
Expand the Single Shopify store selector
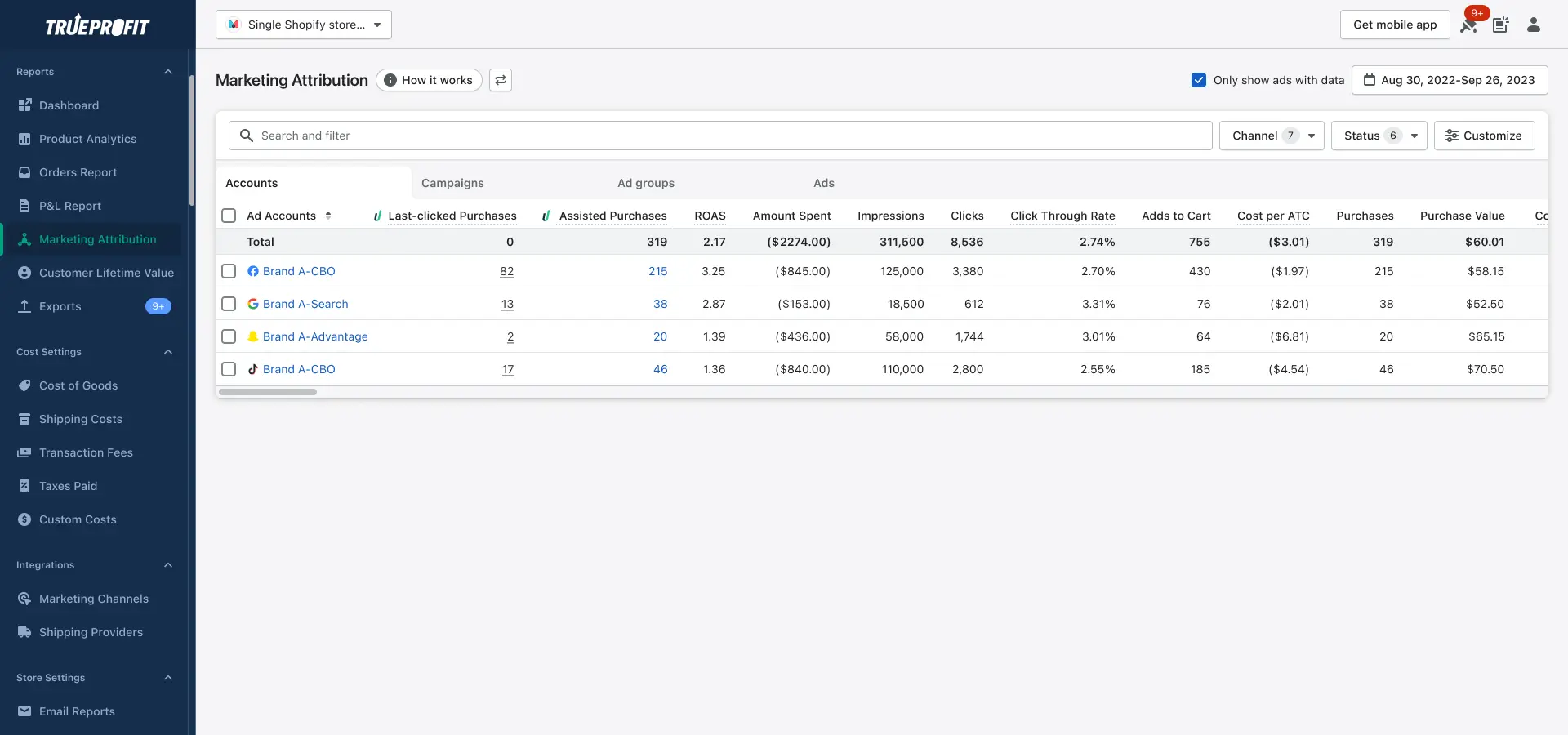[x=304, y=24]
